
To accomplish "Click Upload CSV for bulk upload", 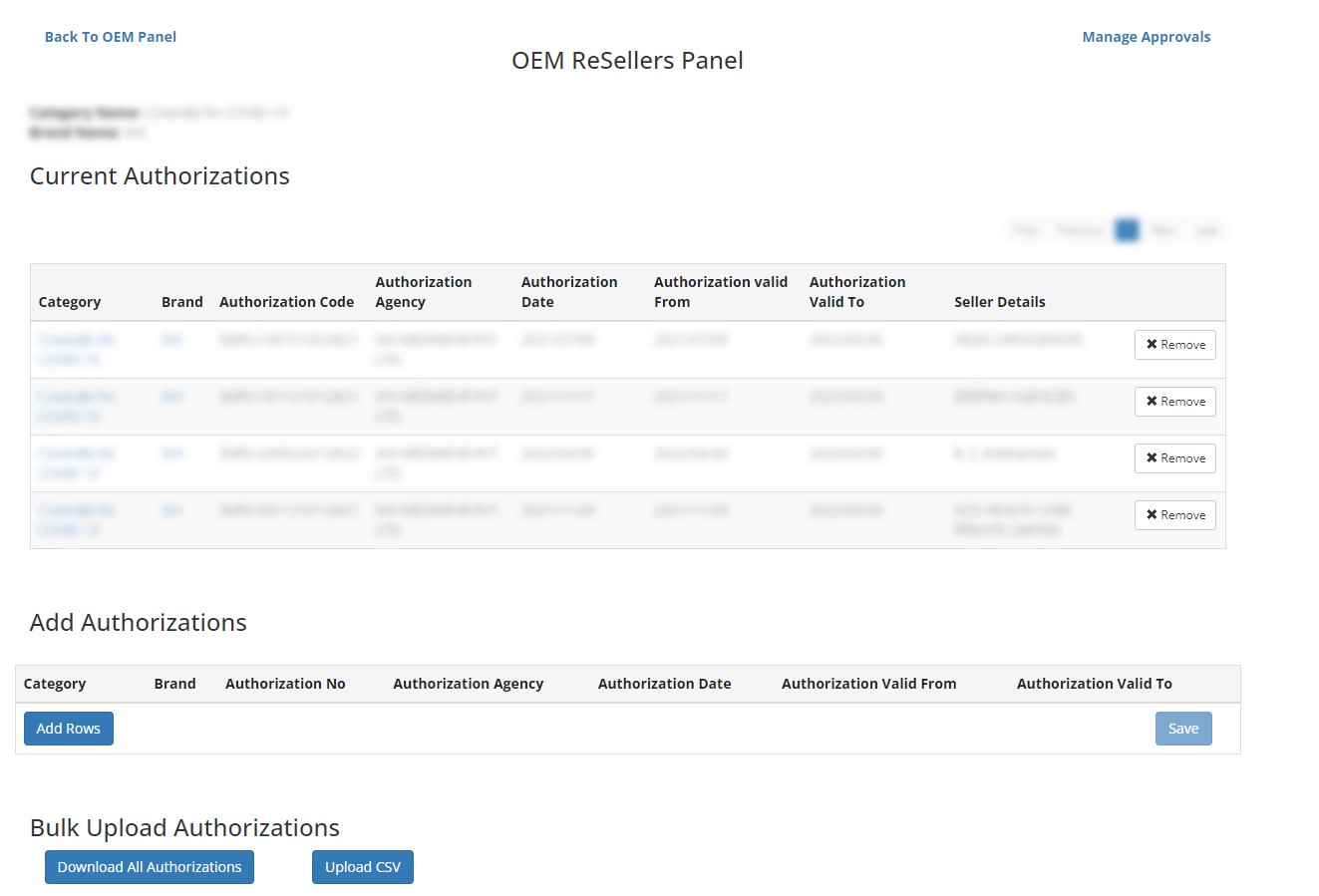I will tap(362, 866).
